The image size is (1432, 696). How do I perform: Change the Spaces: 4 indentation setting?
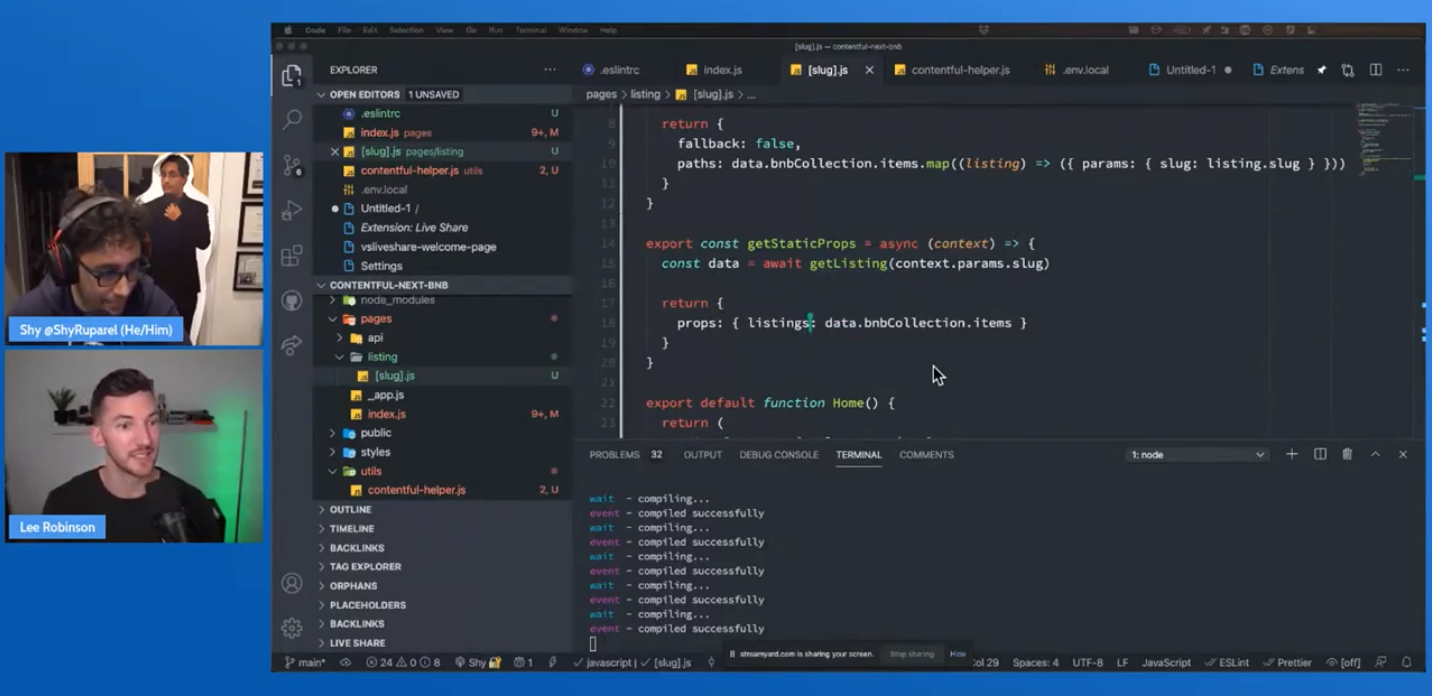[1035, 662]
